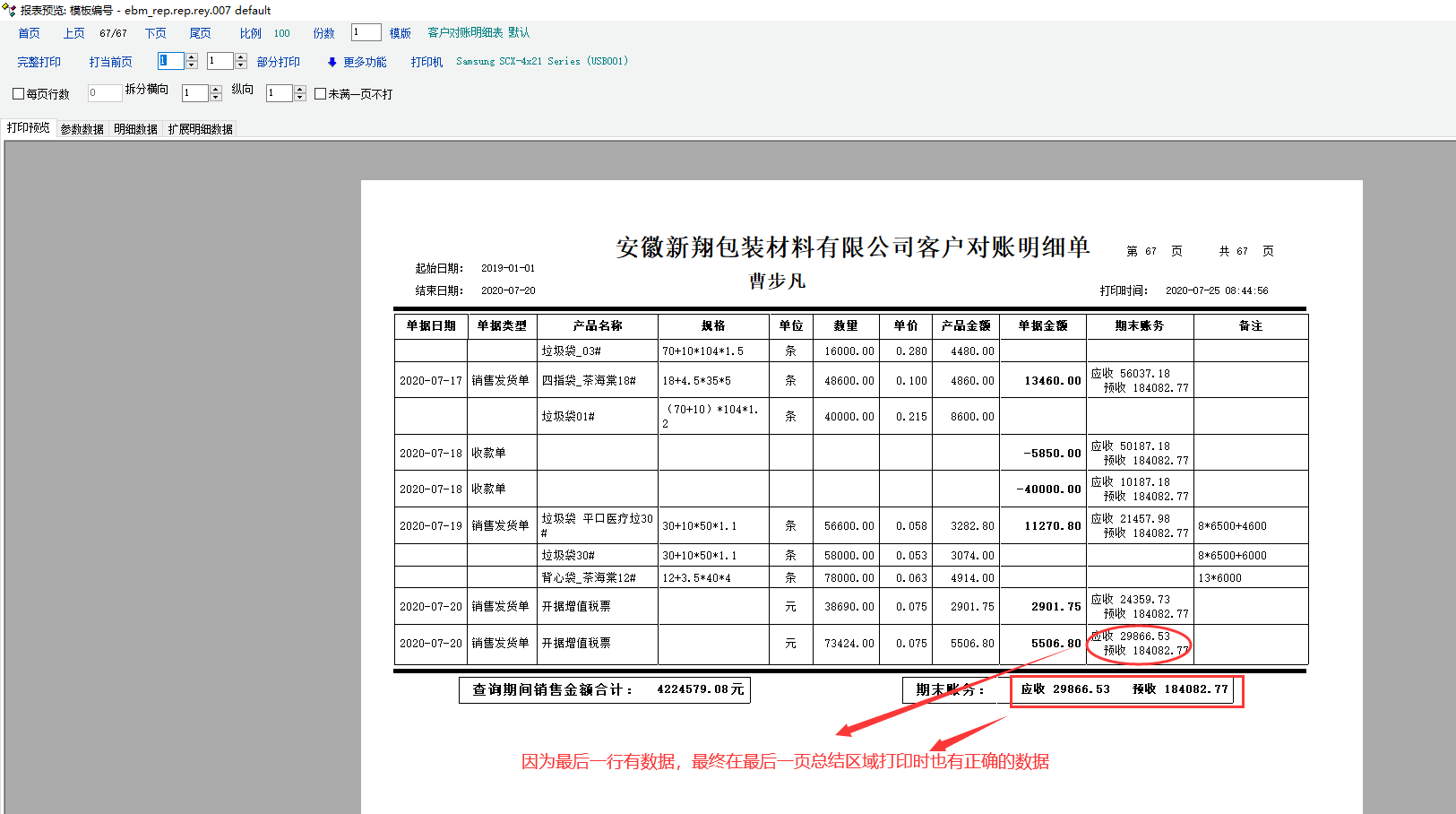Image resolution: width=1456 pixels, height=814 pixels.
Task: Go to the 首页 first page
Action: tap(29, 33)
